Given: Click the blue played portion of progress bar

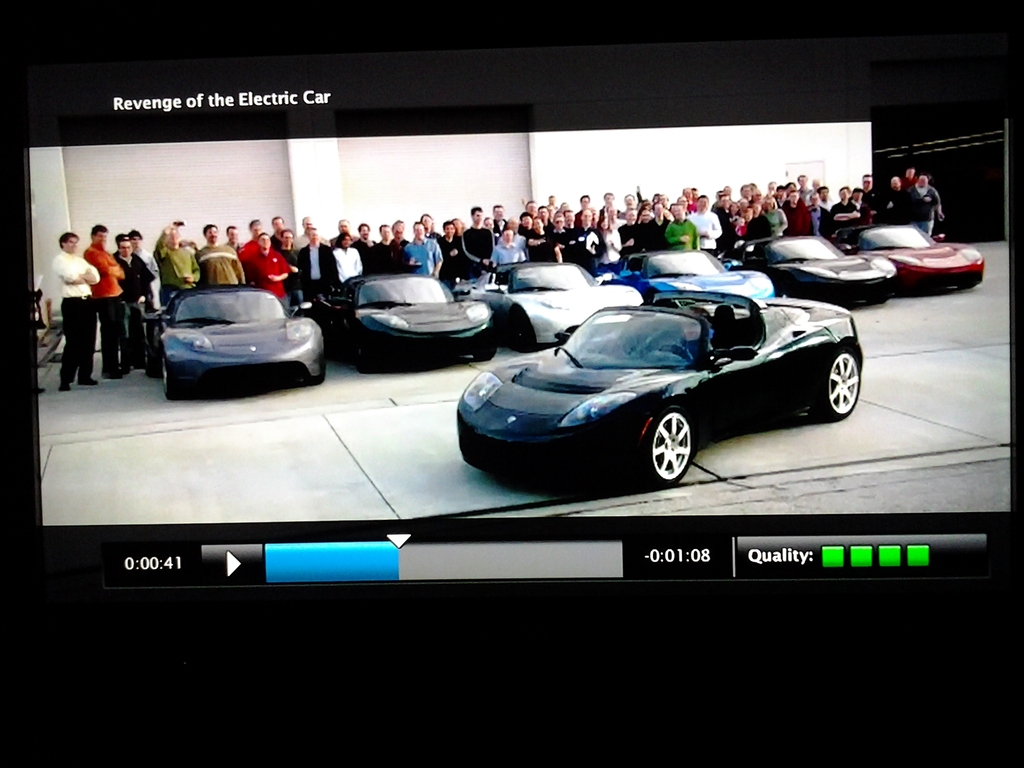Looking at the screenshot, I should coord(332,562).
